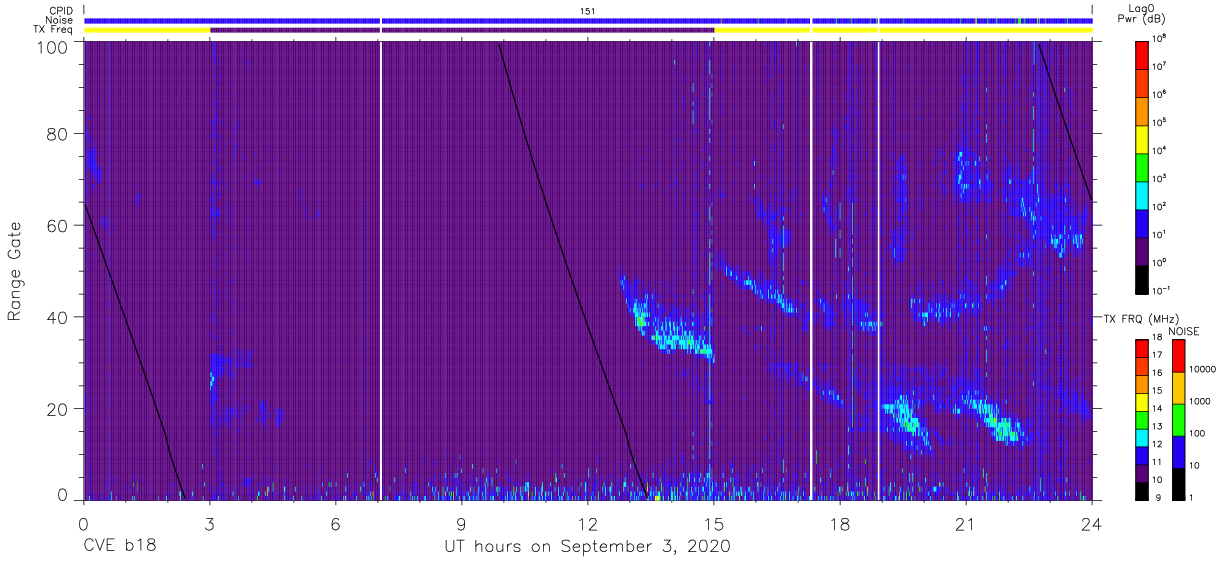The width and height of the screenshot is (1228, 567).
Task: Pick the top red power swatch below 10^8
Action: point(1142,54)
